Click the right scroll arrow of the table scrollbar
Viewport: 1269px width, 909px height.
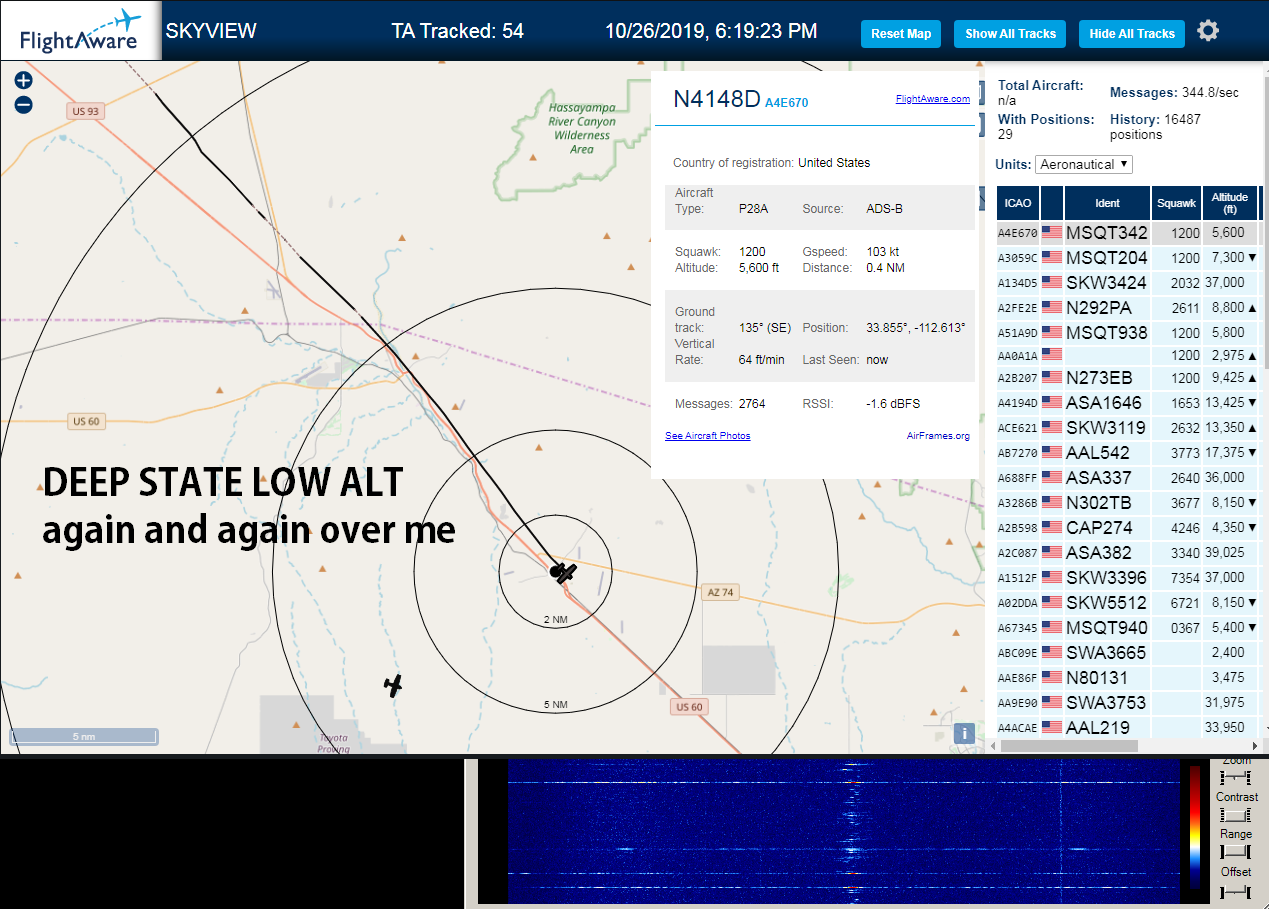click(1256, 746)
